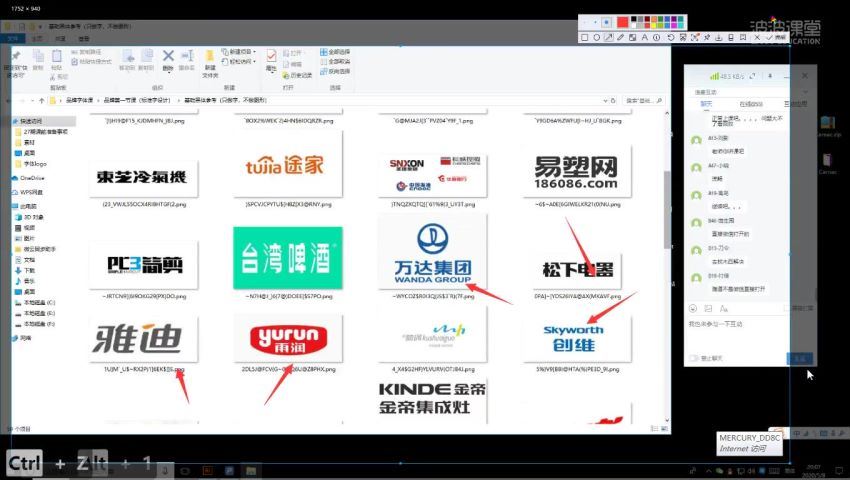The width and height of the screenshot is (850, 480).
Task: Click Select all in the ribbon
Action: pyautogui.click(x=335, y=52)
